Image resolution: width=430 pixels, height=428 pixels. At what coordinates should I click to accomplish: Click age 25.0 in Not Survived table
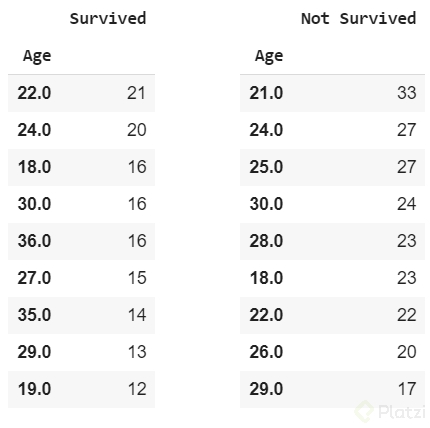pos(266,167)
